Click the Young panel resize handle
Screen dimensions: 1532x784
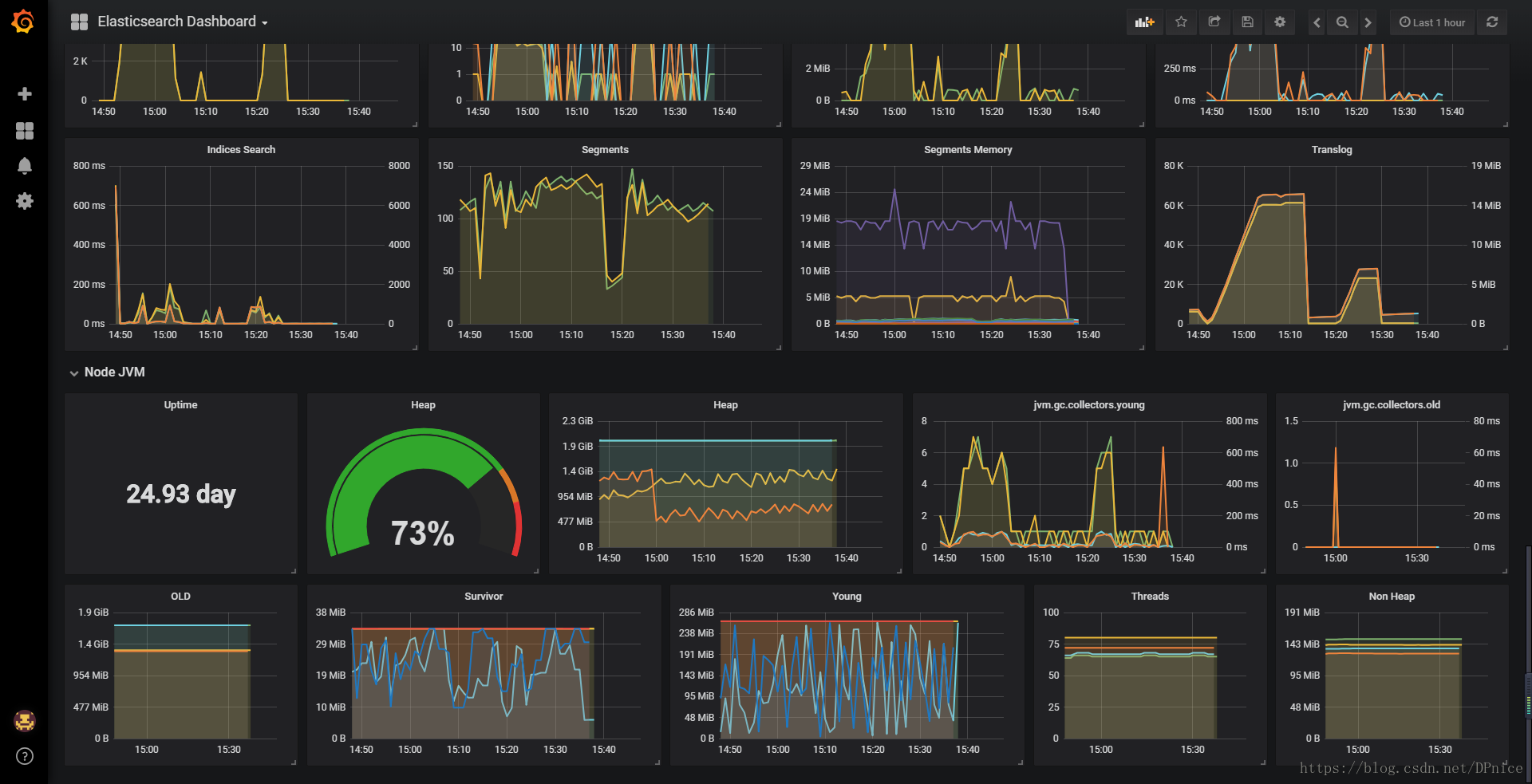(1021, 762)
